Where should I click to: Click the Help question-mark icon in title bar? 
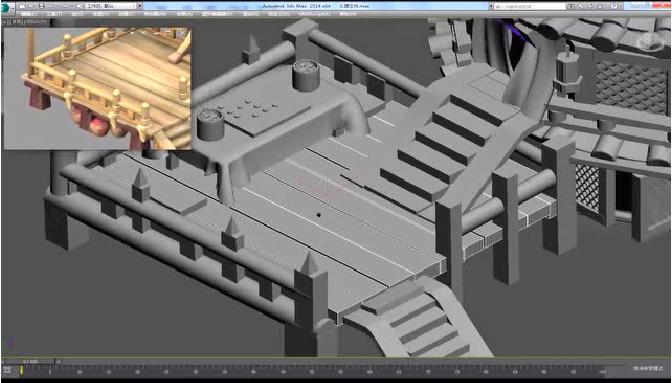pos(614,6)
